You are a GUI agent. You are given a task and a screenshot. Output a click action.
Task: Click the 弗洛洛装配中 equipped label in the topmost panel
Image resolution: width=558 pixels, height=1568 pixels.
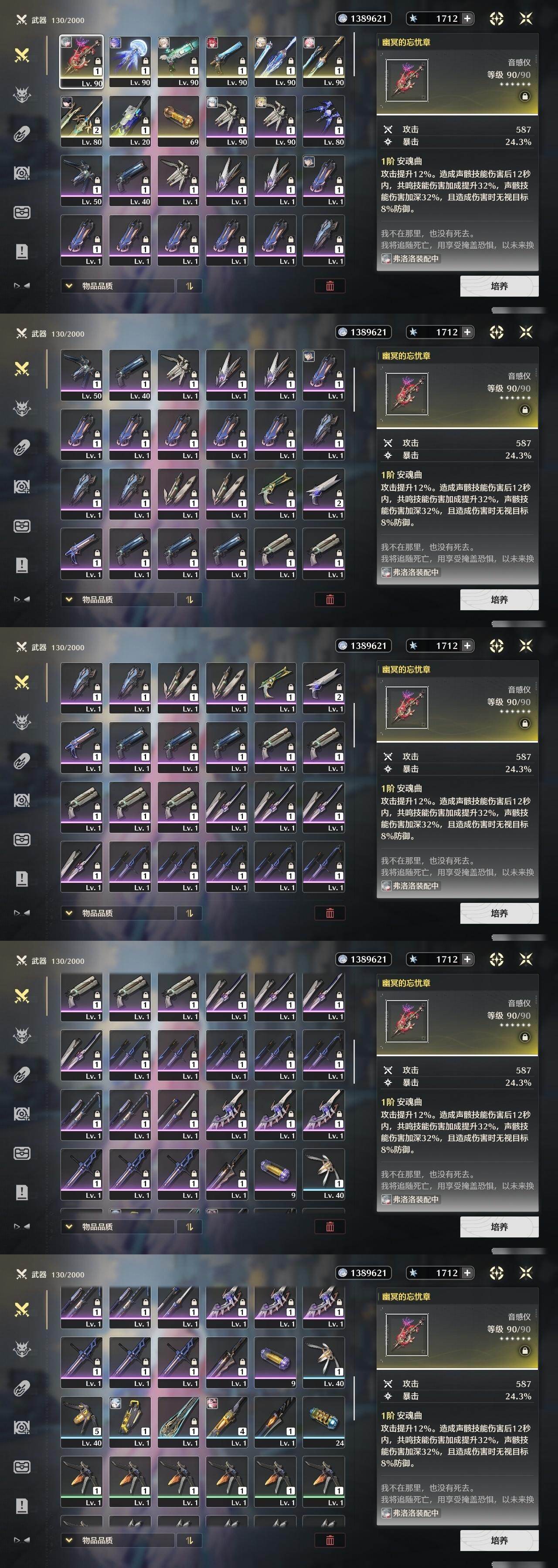pos(410,259)
